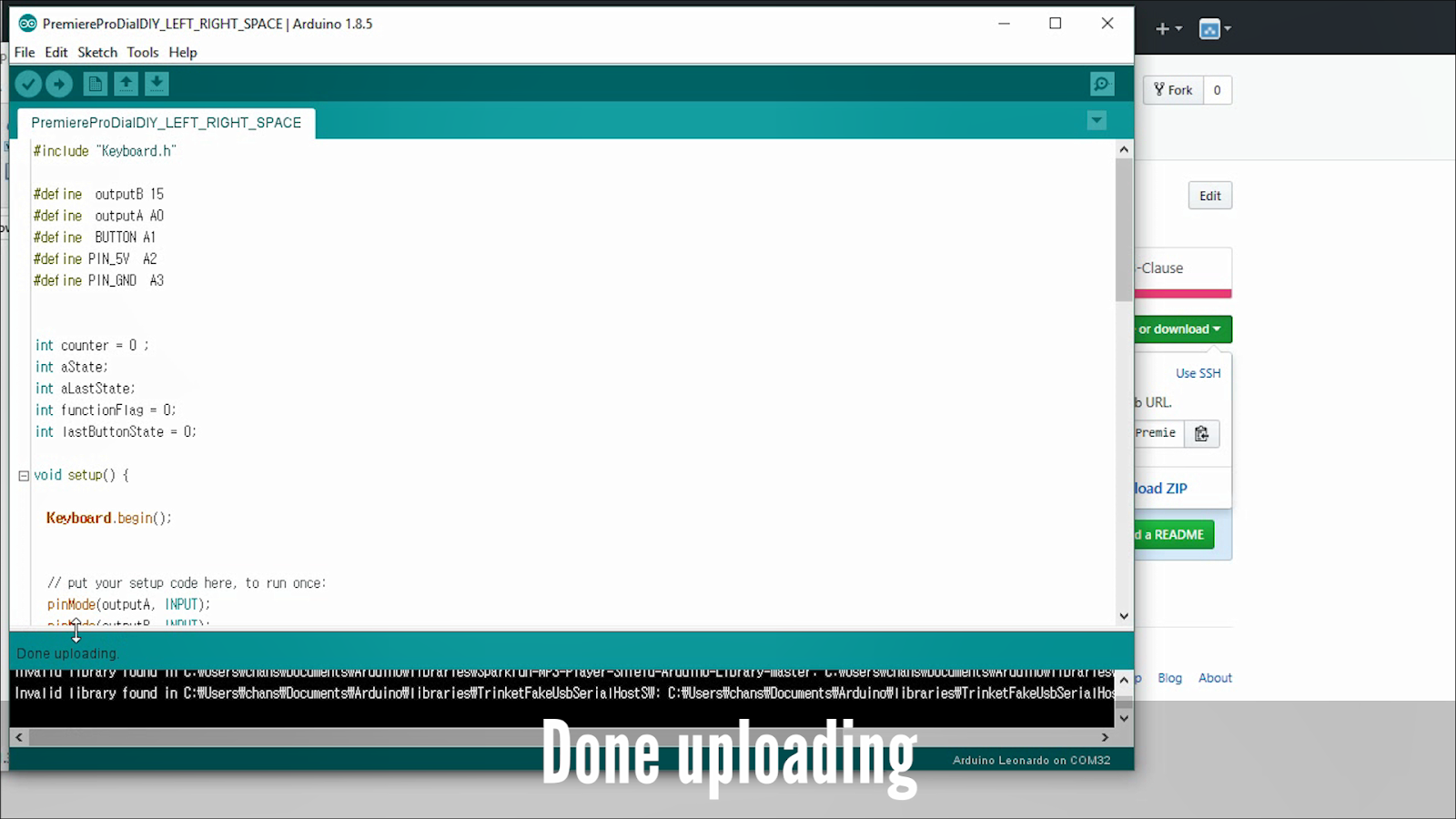This screenshot has height=819, width=1456.
Task: Click the #include "Keyboard.h" line
Action: [105, 151]
